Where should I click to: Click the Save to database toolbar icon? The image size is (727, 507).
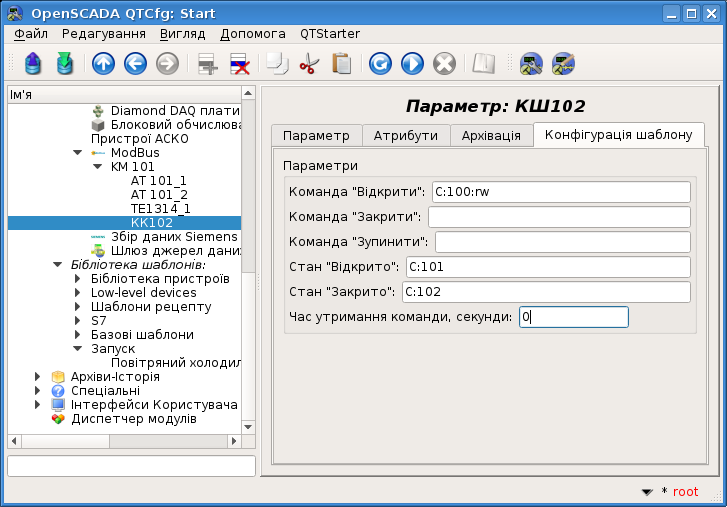pyautogui.click(x=65, y=63)
